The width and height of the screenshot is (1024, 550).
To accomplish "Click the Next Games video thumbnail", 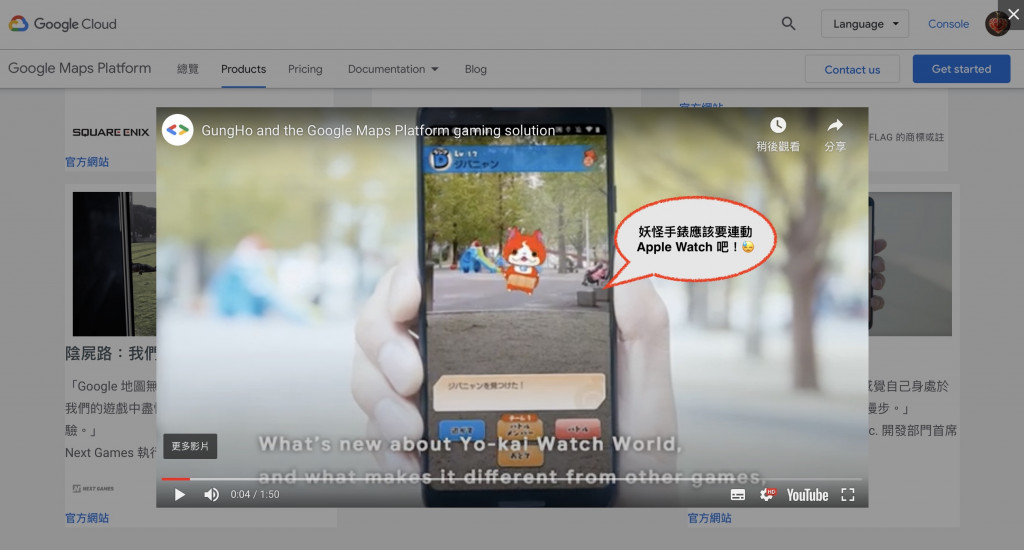I will click(x=114, y=264).
